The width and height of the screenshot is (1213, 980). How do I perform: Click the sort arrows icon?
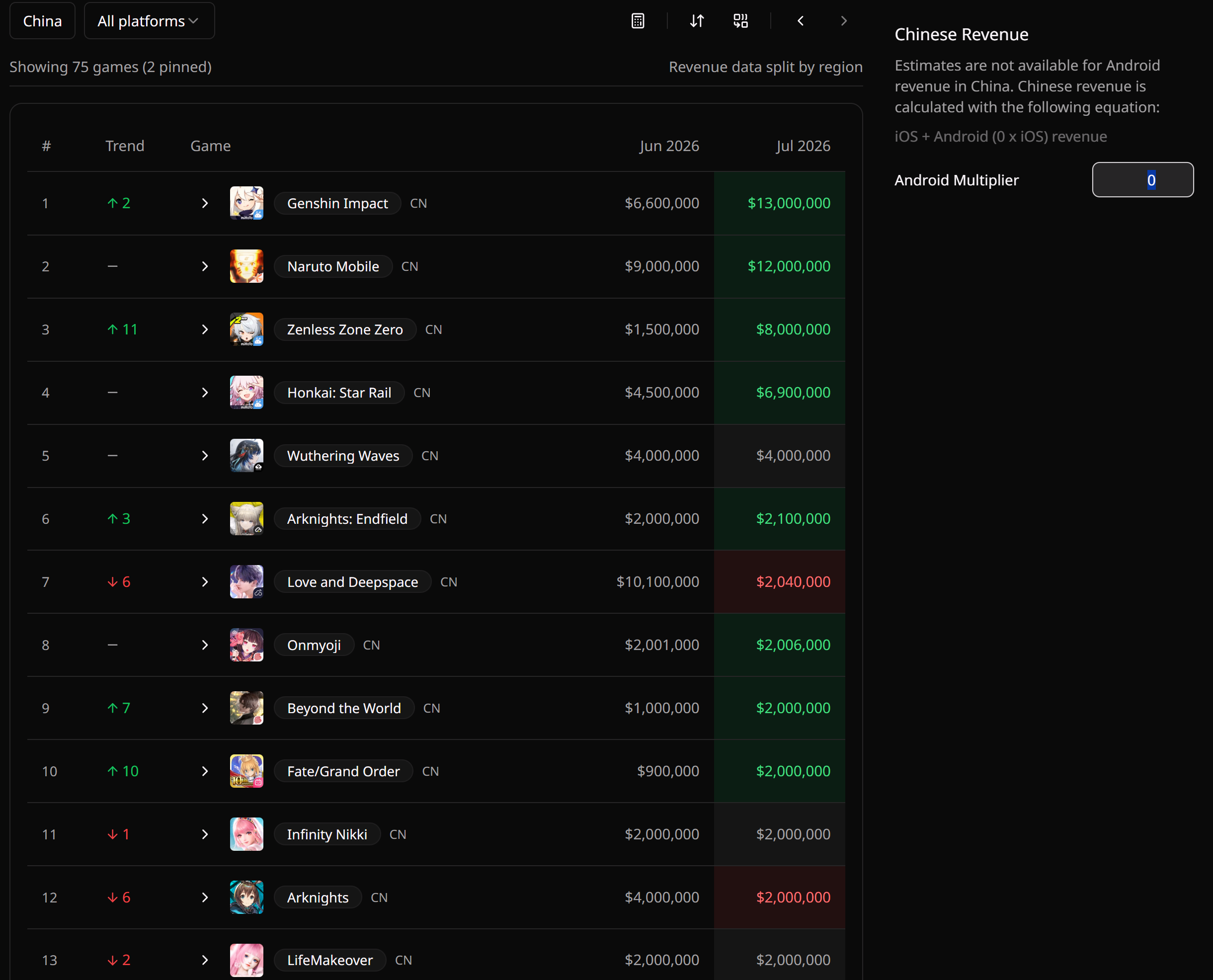(x=697, y=21)
